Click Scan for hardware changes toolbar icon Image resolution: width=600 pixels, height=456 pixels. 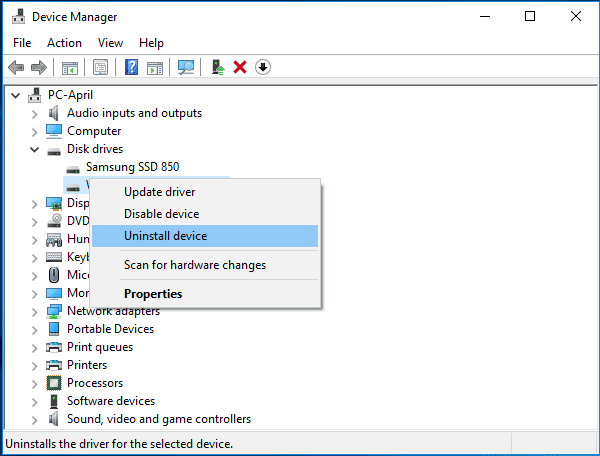(x=186, y=67)
